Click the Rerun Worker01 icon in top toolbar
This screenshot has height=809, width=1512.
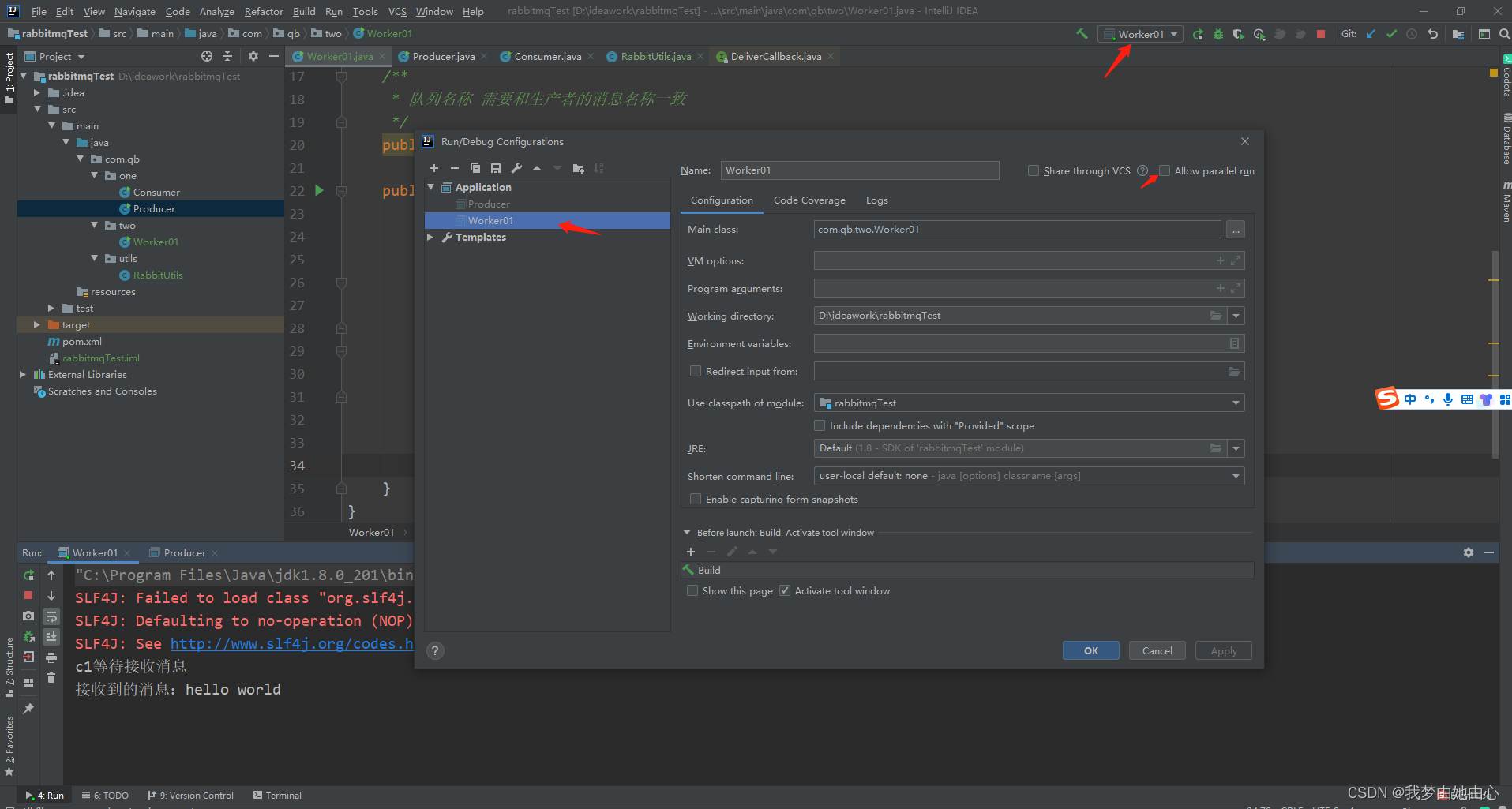click(x=1199, y=34)
